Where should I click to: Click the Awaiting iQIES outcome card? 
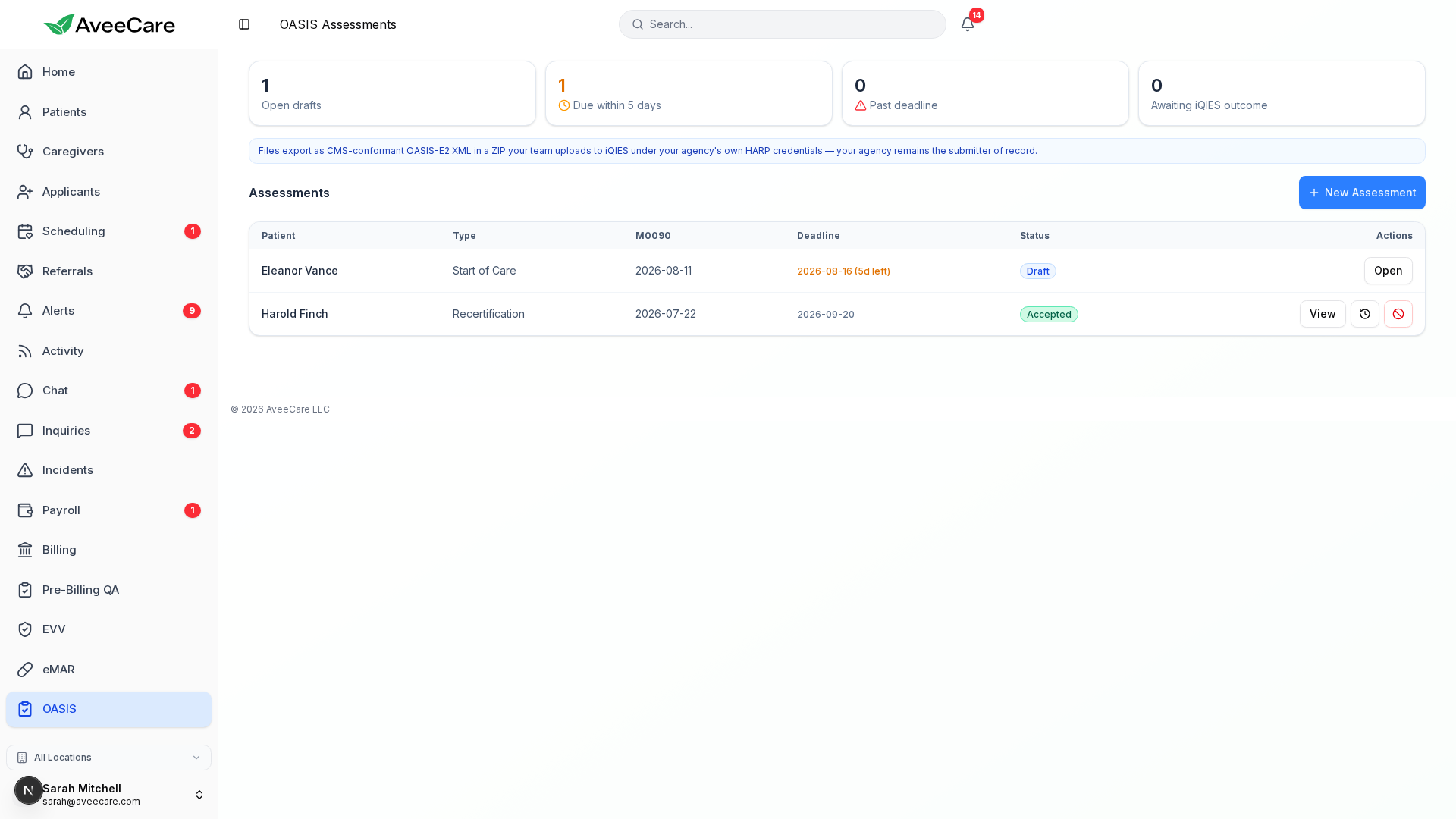click(1282, 93)
